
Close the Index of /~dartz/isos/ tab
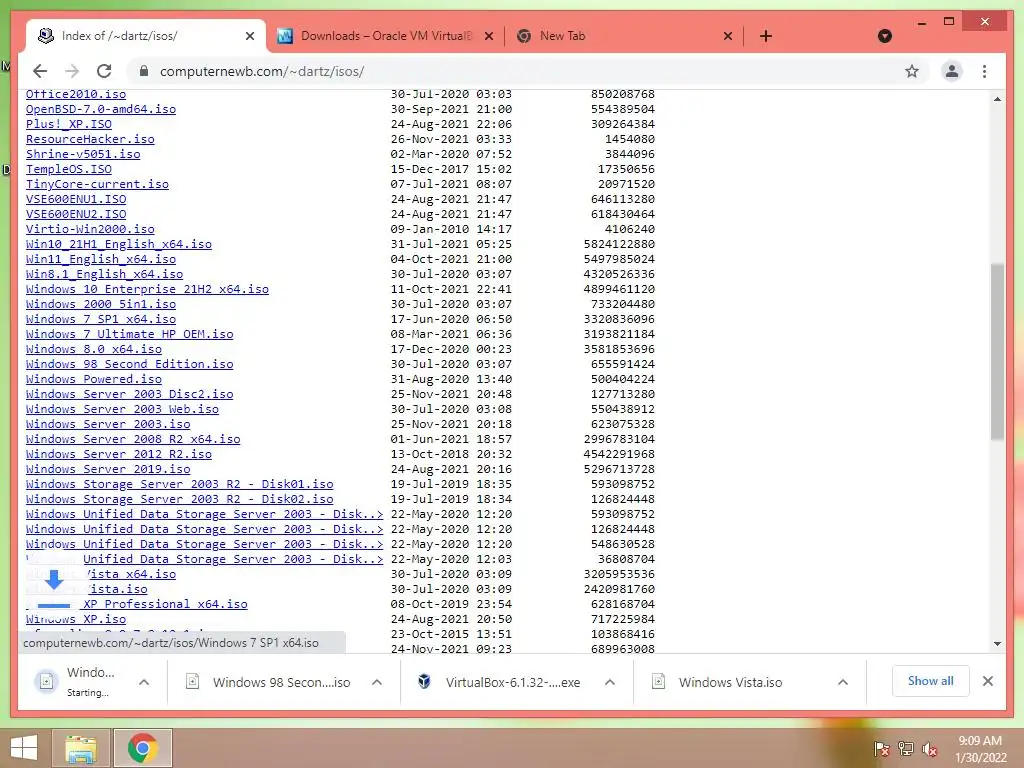click(249, 36)
